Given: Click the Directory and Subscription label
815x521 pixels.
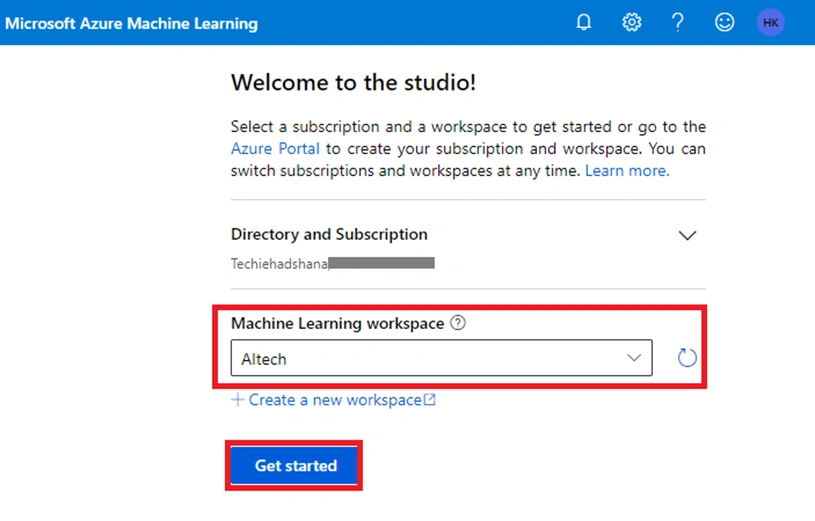Looking at the screenshot, I should point(329,234).
